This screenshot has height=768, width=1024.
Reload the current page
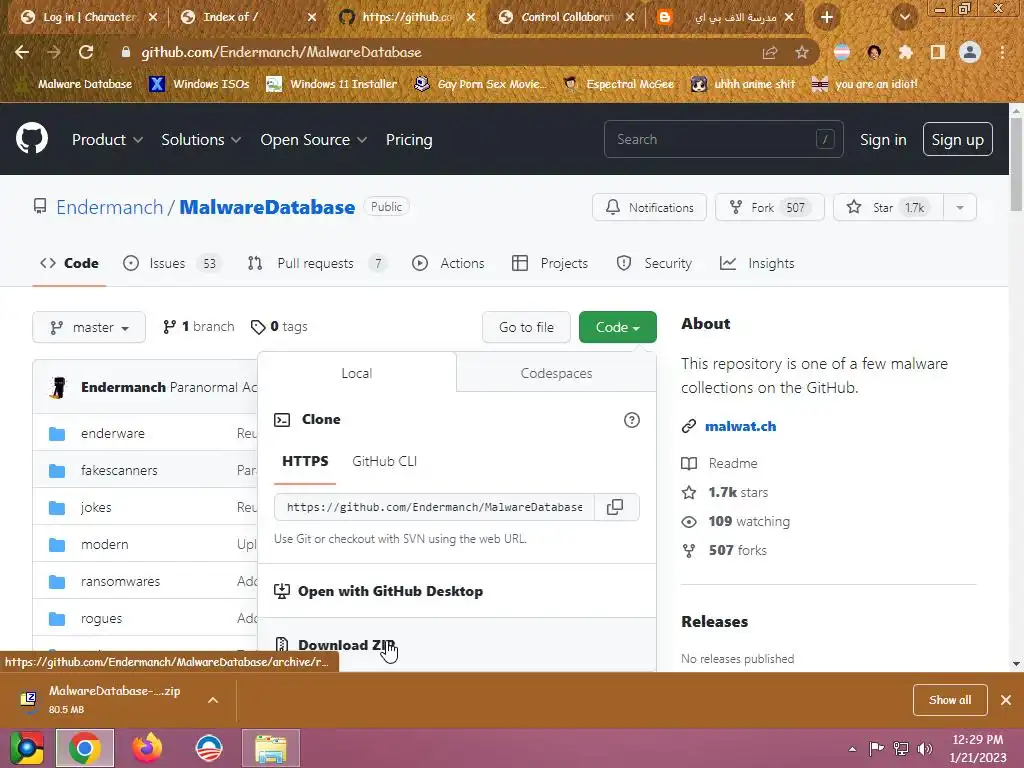click(86, 52)
